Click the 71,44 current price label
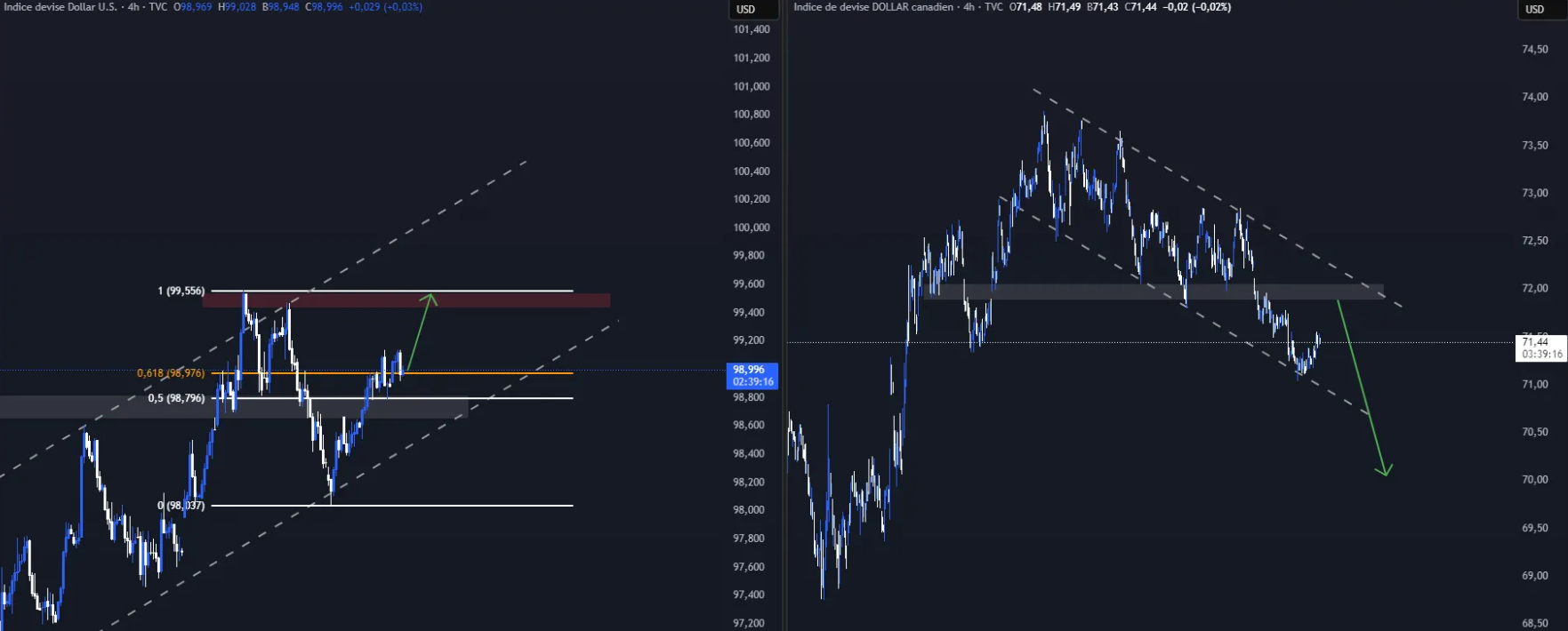 [1540, 347]
